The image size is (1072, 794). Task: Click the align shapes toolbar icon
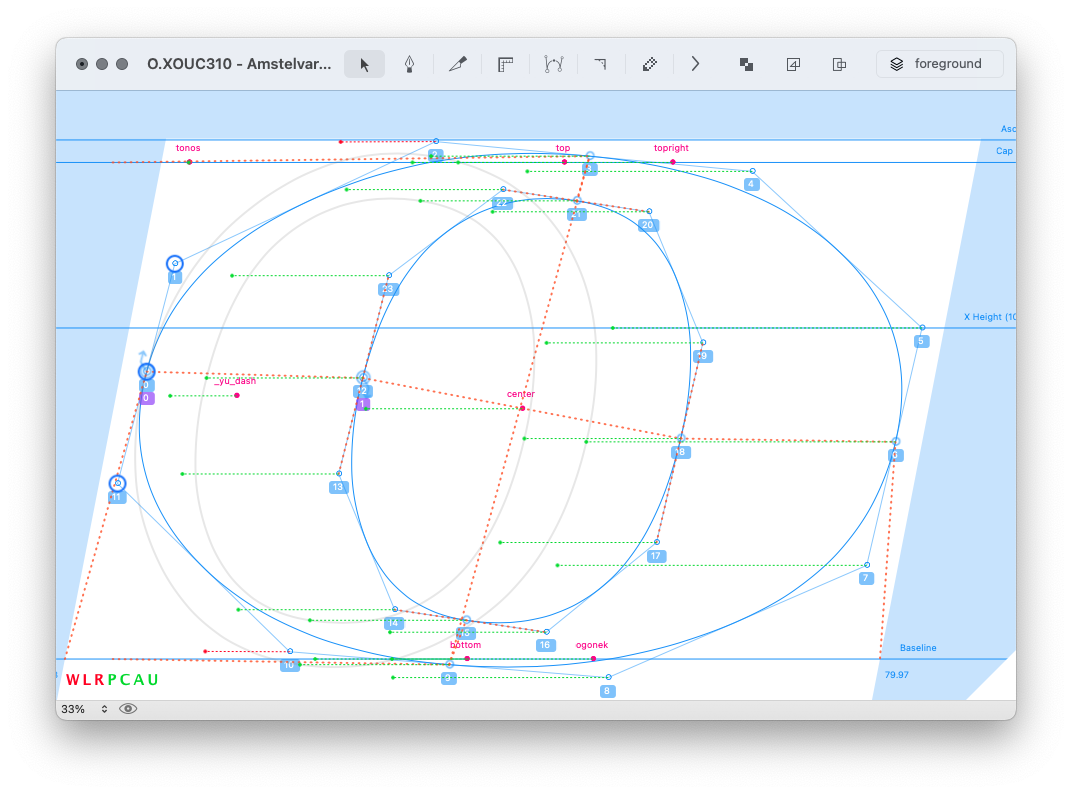[x=840, y=64]
